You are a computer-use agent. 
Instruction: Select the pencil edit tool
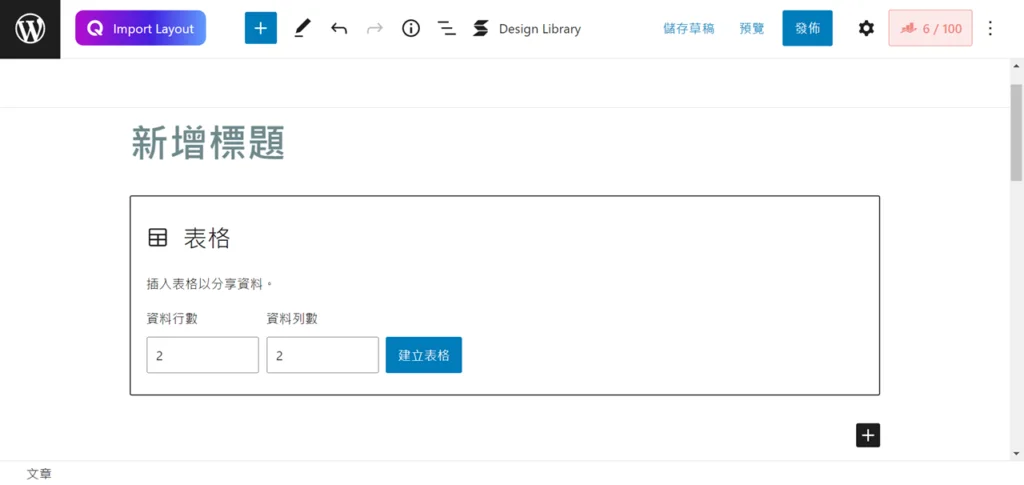click(x=302, y=28)
